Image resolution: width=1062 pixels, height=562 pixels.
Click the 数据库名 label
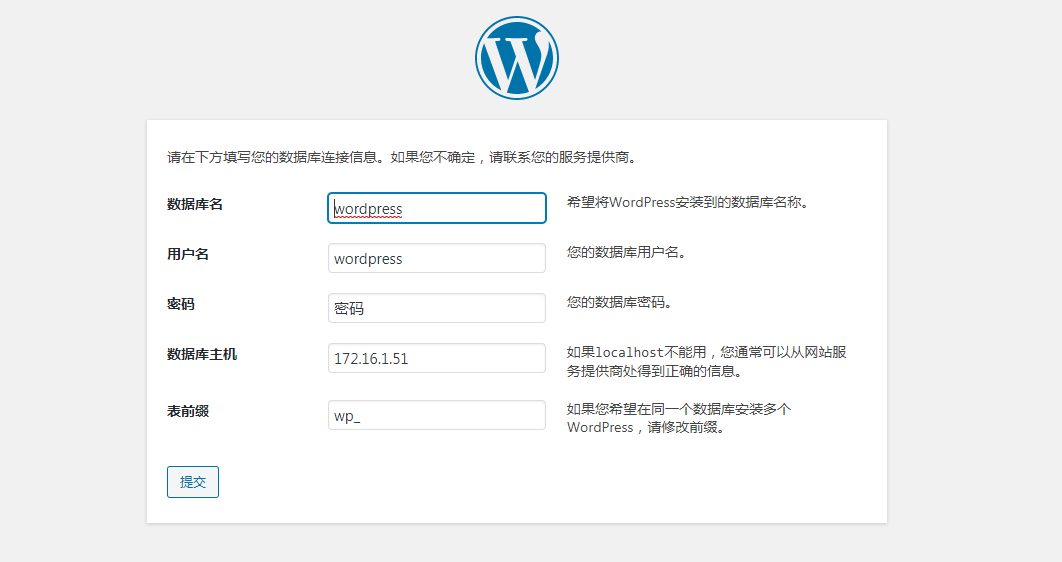click(x=195, y=204)
